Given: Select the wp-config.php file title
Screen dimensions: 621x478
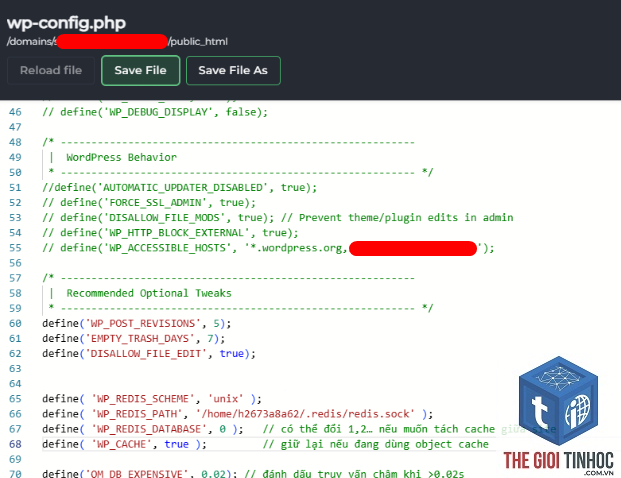Looking at the screenshot, I should pyautogui.click(x=66, y=23).
